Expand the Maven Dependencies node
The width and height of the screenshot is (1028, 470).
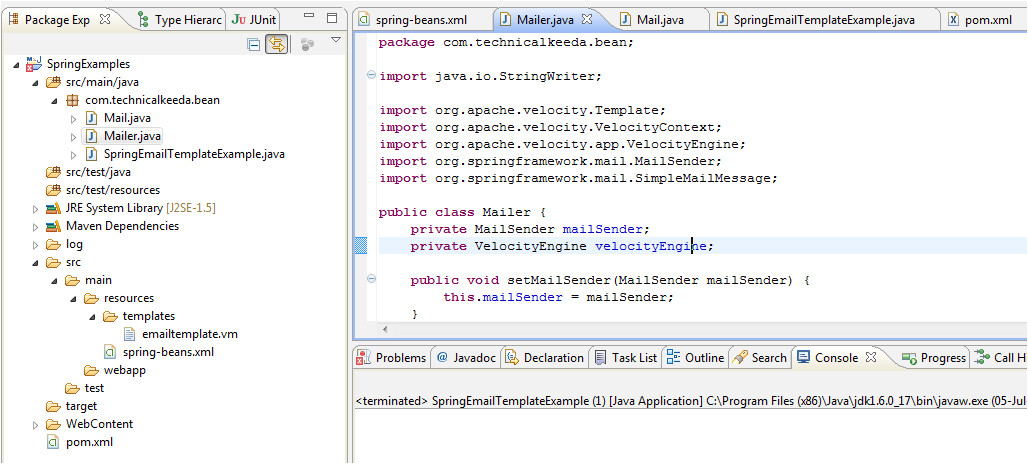tap(35, 227)
